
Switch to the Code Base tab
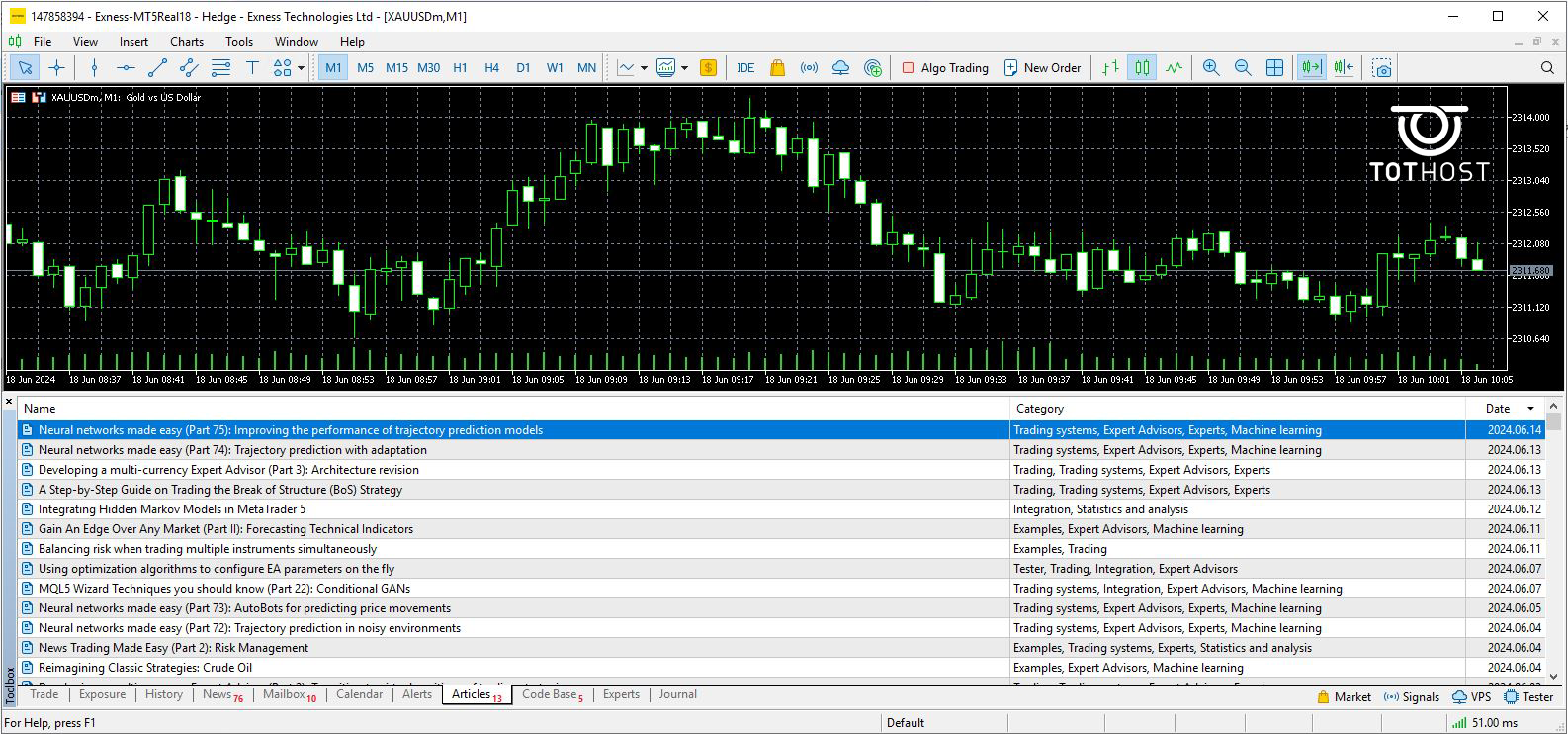[553, 694]
